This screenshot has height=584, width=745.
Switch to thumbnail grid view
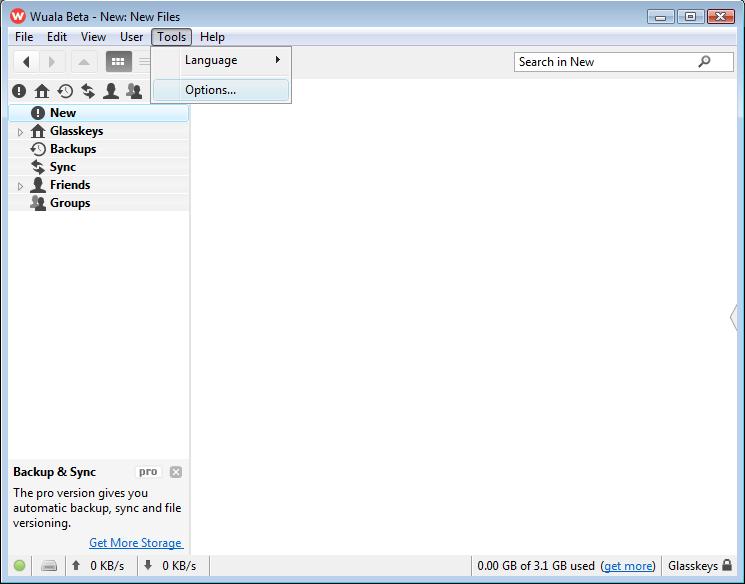118,62
